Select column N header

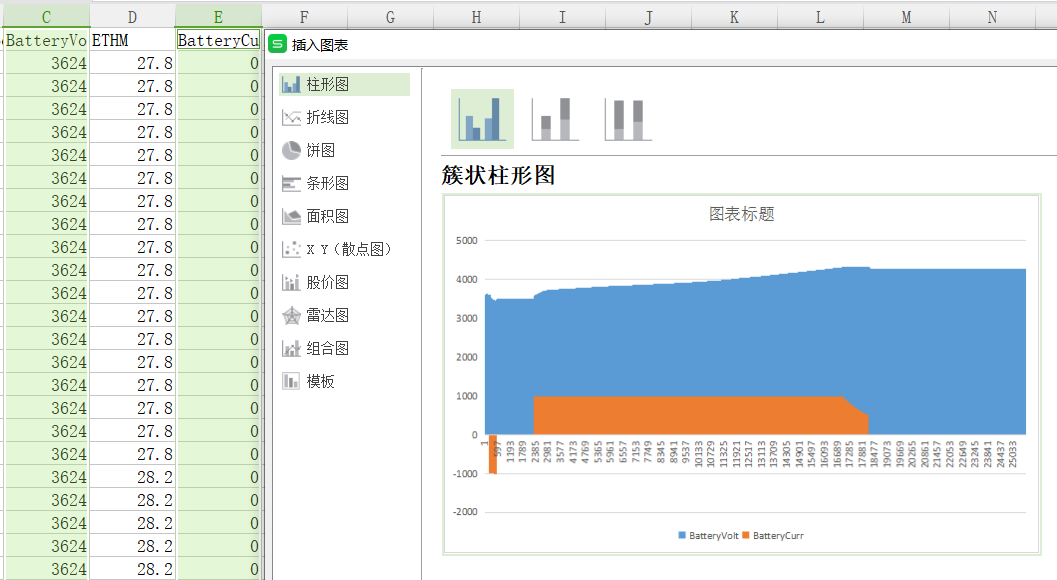point(992,17)
